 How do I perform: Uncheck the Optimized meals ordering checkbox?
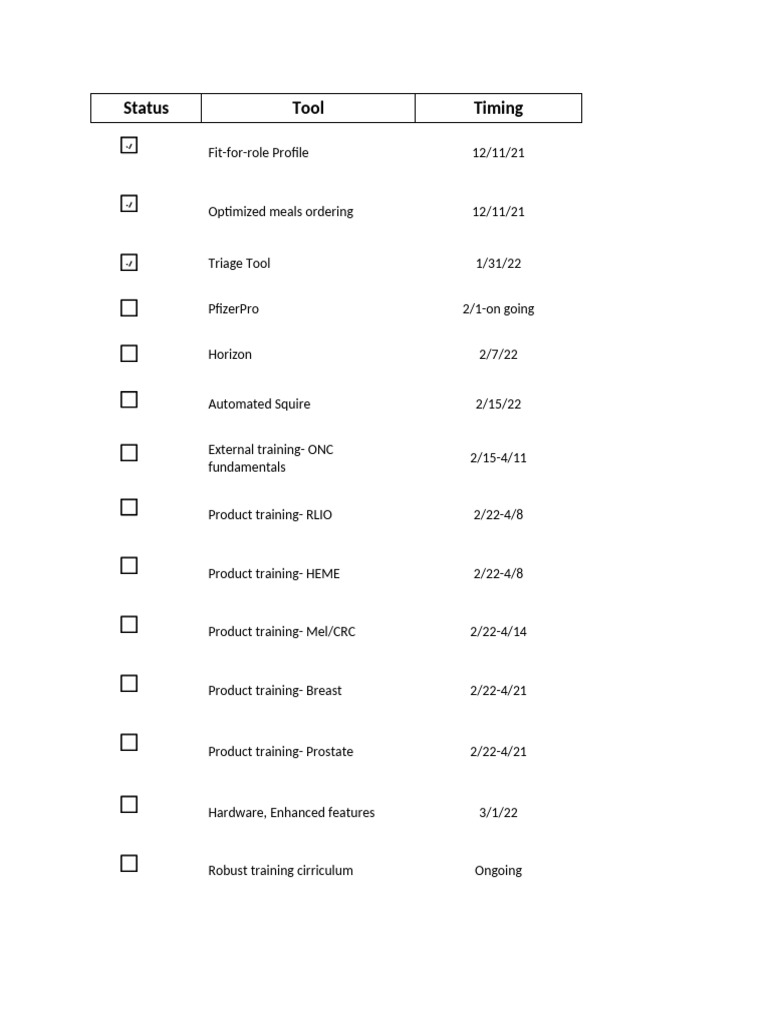coord(129,204)
